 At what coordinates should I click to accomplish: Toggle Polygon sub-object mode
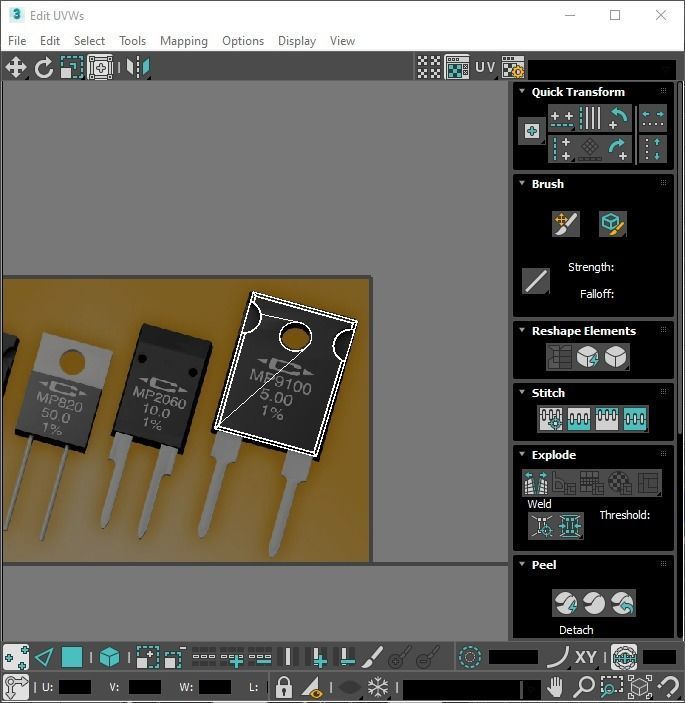coord(72,658)
